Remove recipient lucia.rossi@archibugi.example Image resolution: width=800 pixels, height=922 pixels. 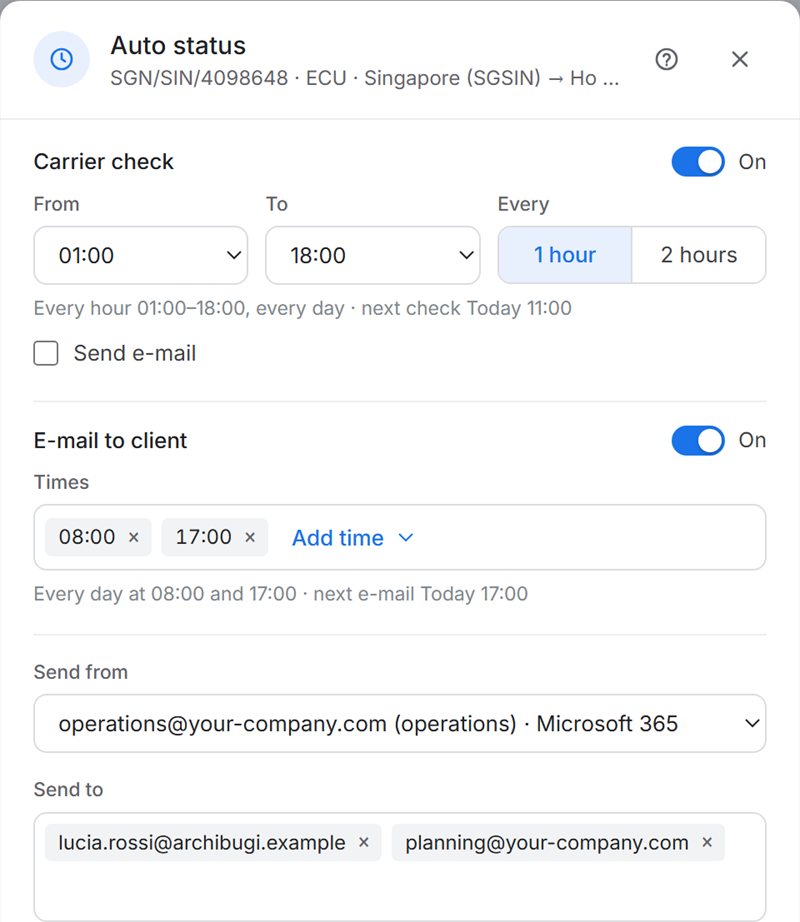coord(364,843)
